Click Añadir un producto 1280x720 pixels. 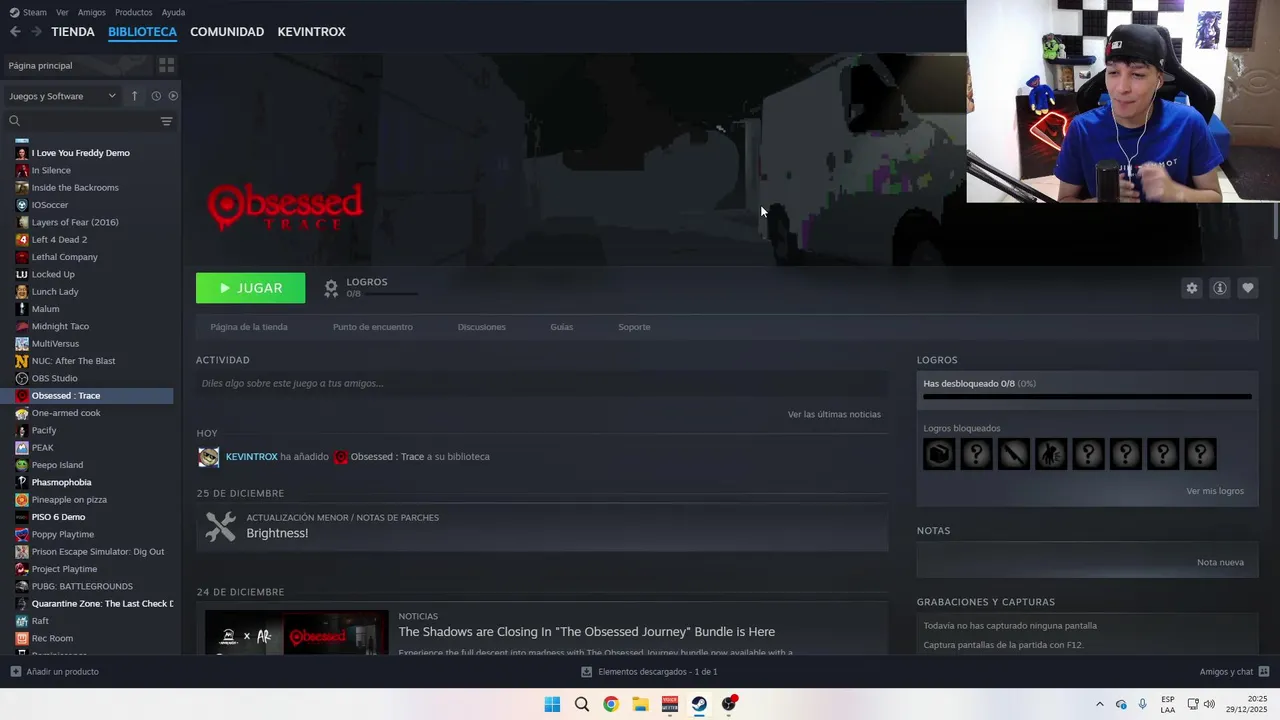[x=54, y=672]
